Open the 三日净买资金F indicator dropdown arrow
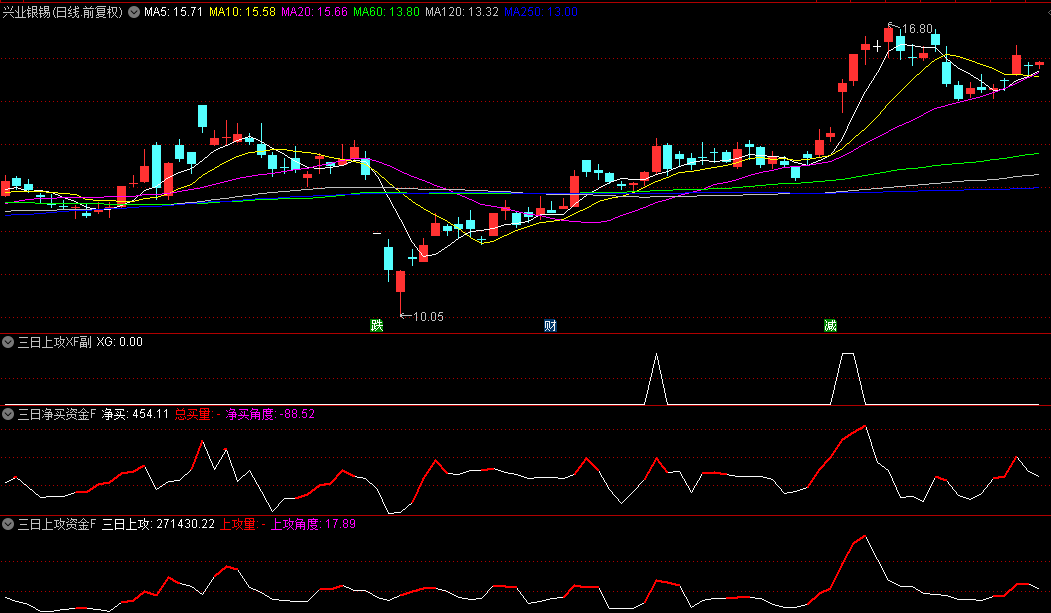Viewport: 1051px width, 613px height. click(9, 413)
